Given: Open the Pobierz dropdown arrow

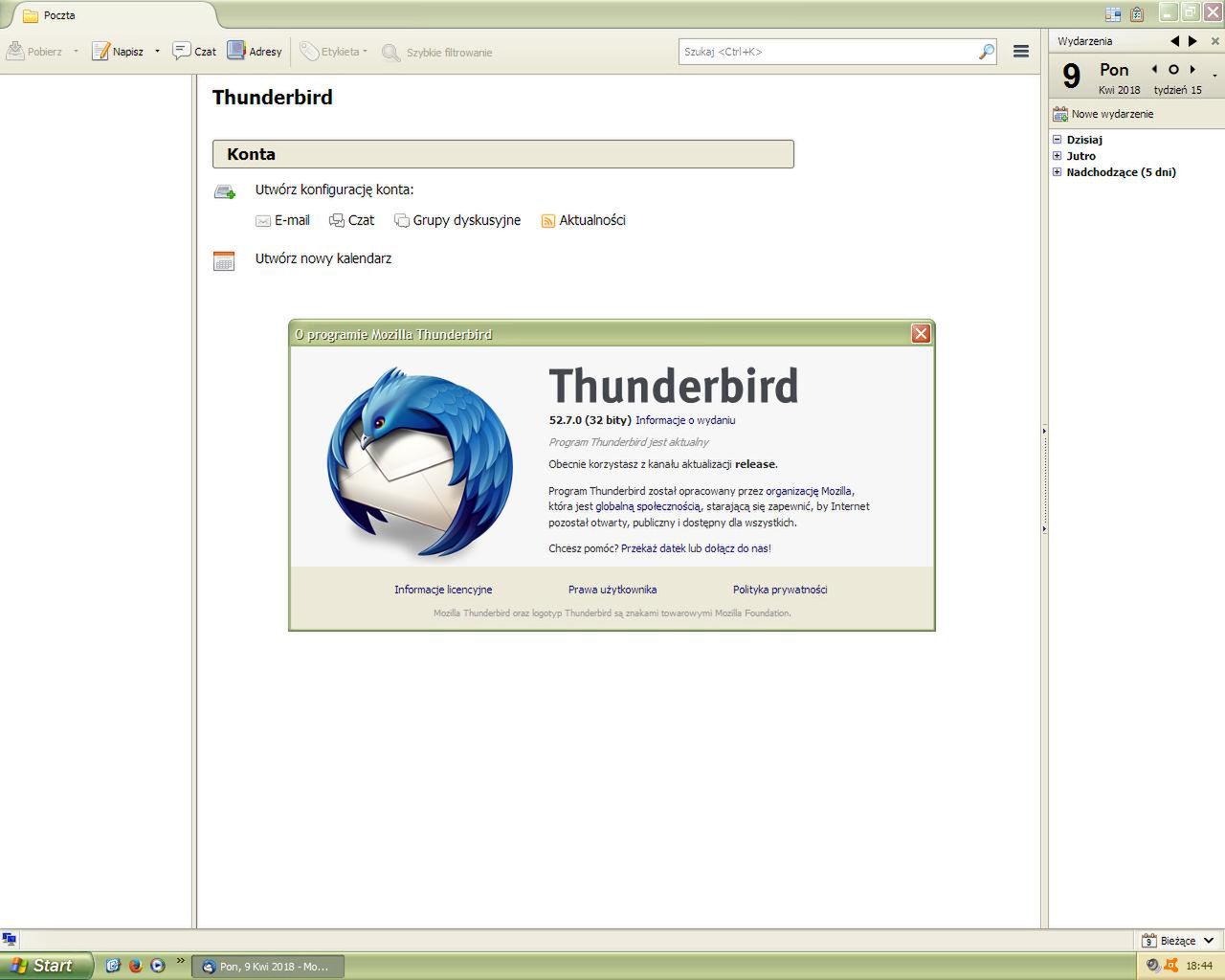Looking at the screenshot, I should (x=76, y=52).
